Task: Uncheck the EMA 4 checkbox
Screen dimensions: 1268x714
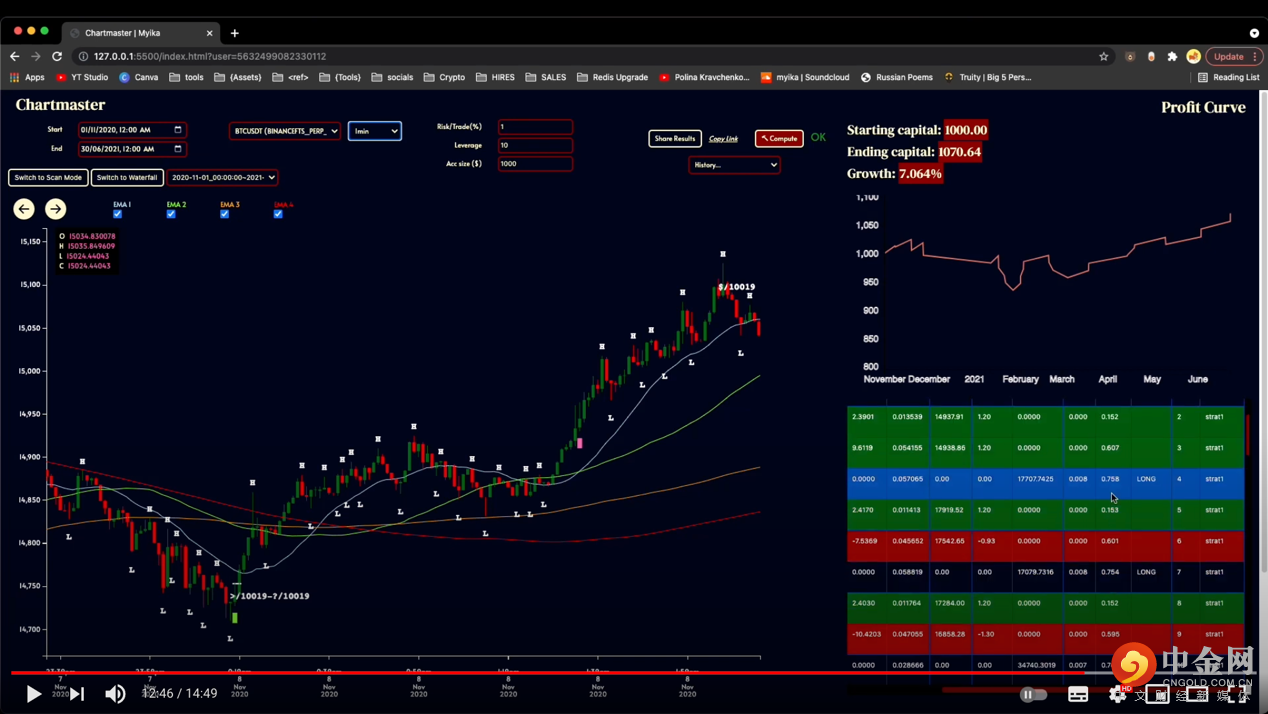Action: tap(278, 214)
